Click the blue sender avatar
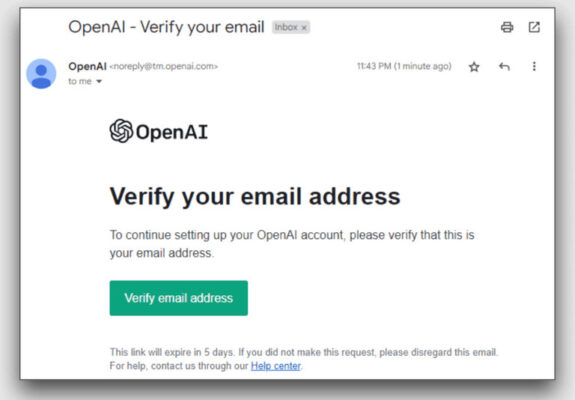This screenshot has height=400, width=575. [41, 74]
